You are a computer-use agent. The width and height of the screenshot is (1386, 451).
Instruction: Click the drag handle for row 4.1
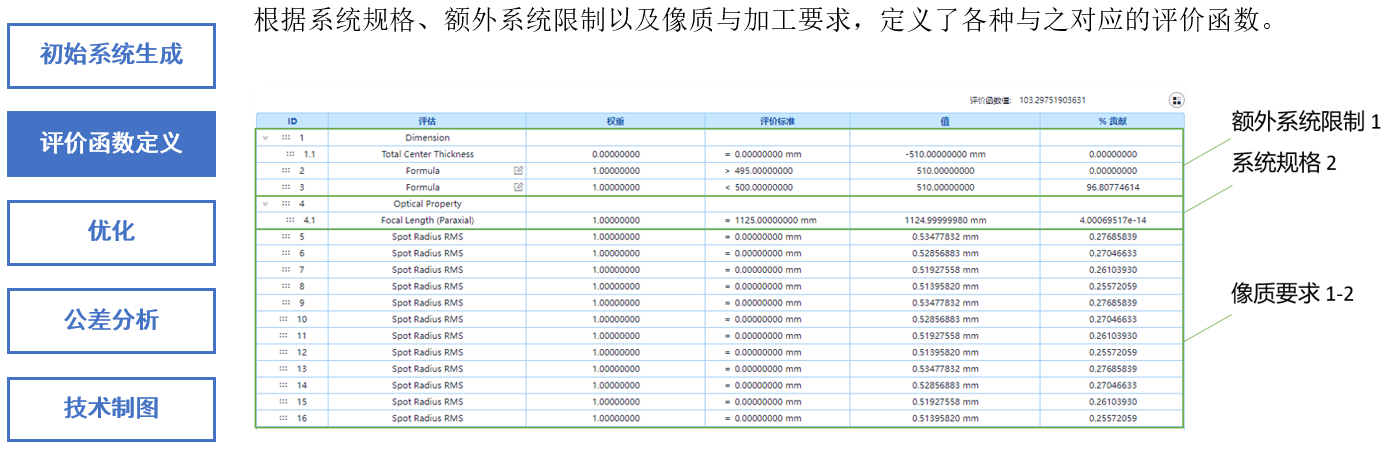coord(290,220)
